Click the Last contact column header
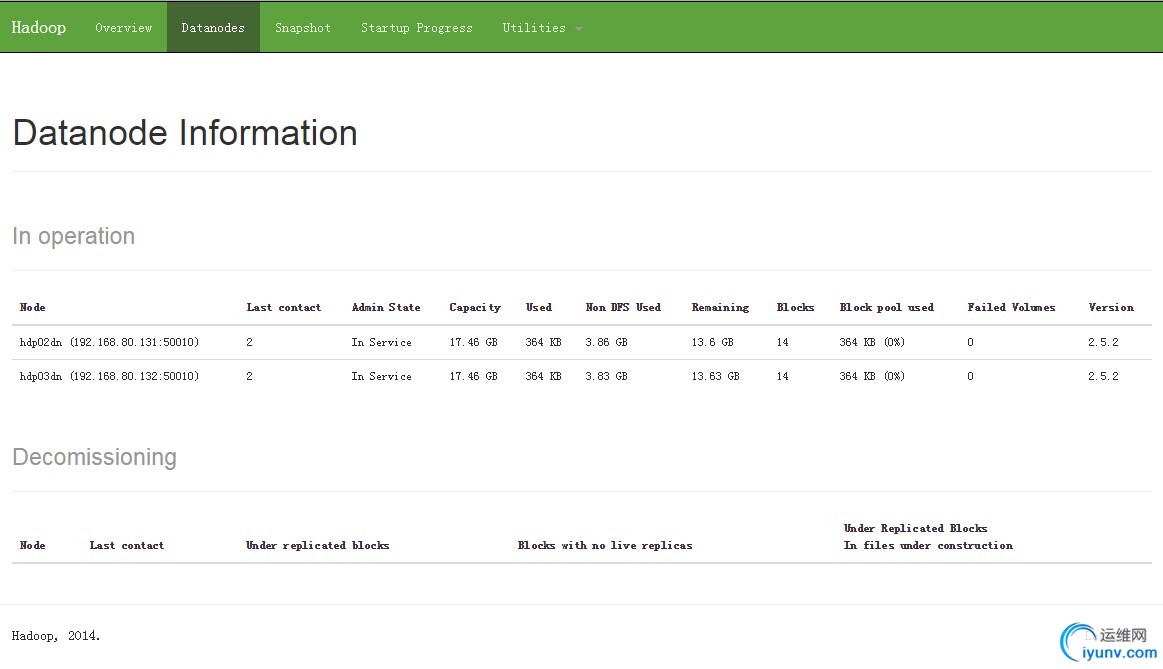Viewport: 1163px width, 669px height. coord(284,307)
